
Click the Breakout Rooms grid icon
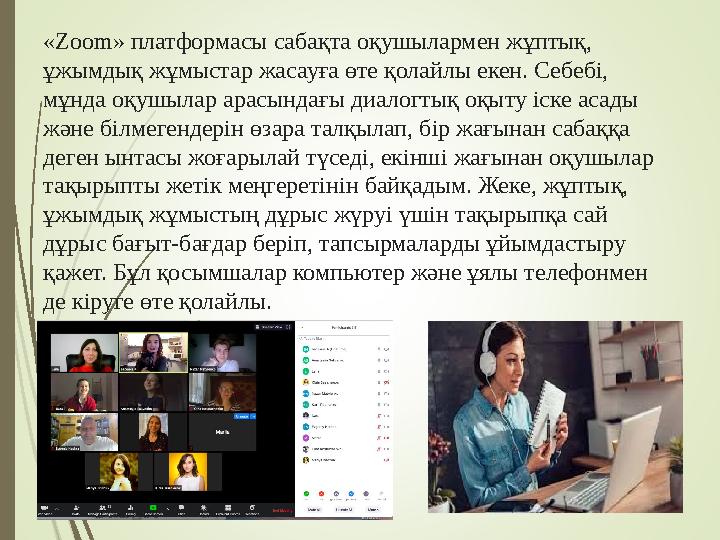(x=229, y=507)
